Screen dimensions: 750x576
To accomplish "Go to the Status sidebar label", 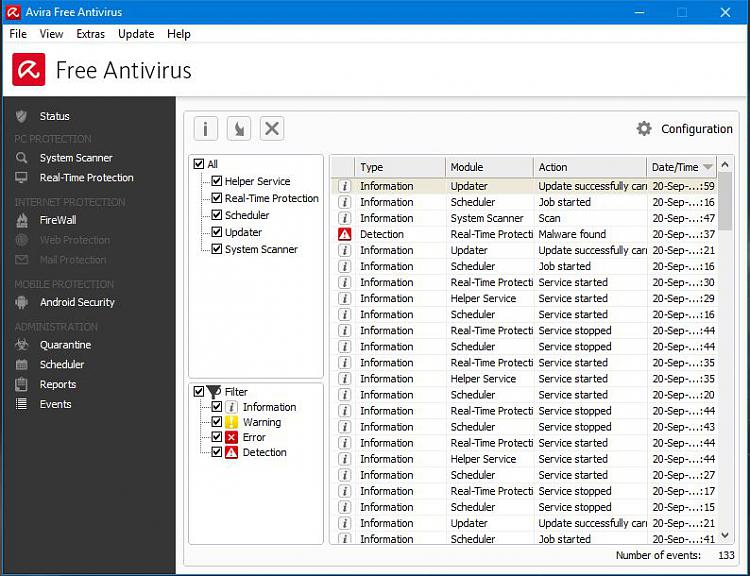I will (55, 116).
